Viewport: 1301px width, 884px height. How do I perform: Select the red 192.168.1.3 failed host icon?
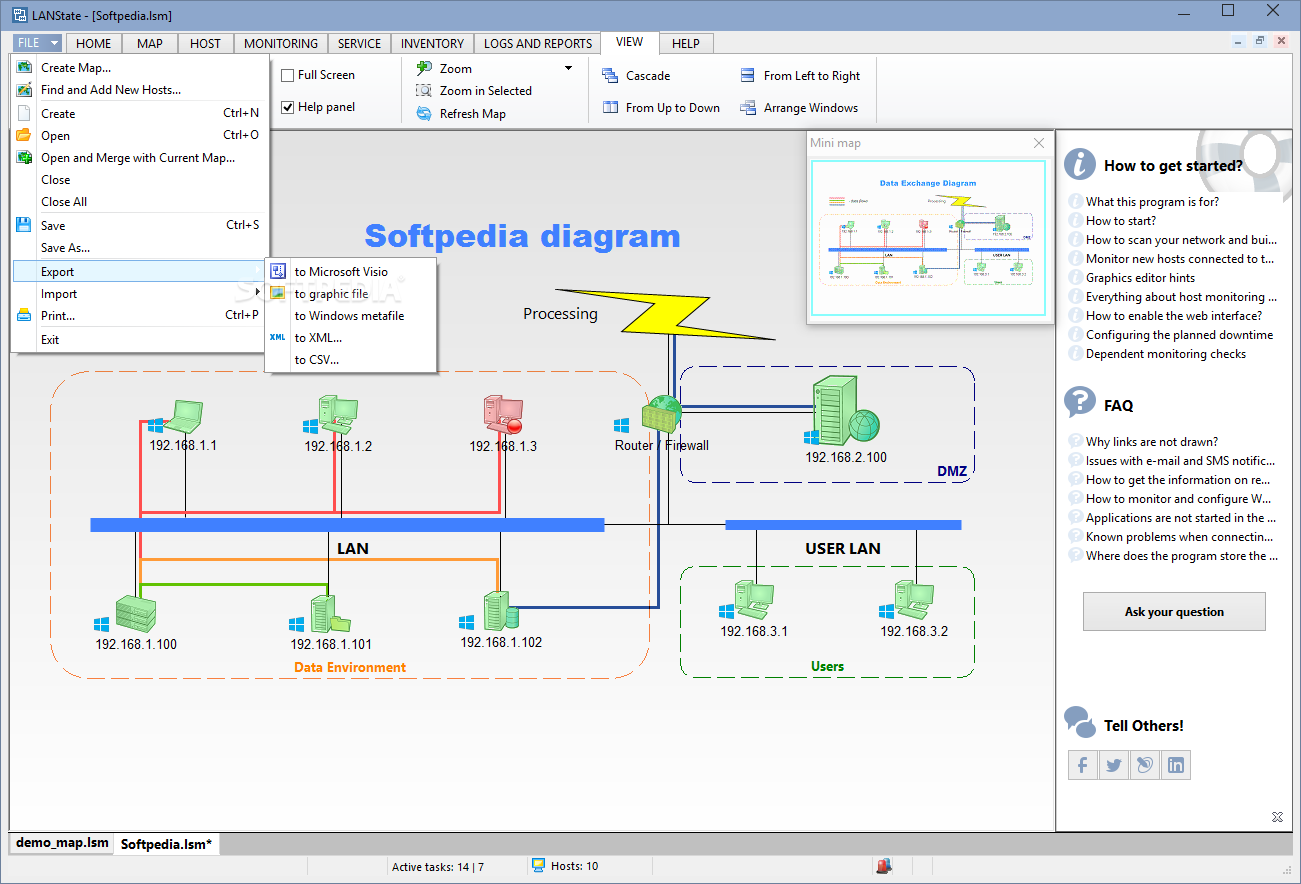point(503,415)
